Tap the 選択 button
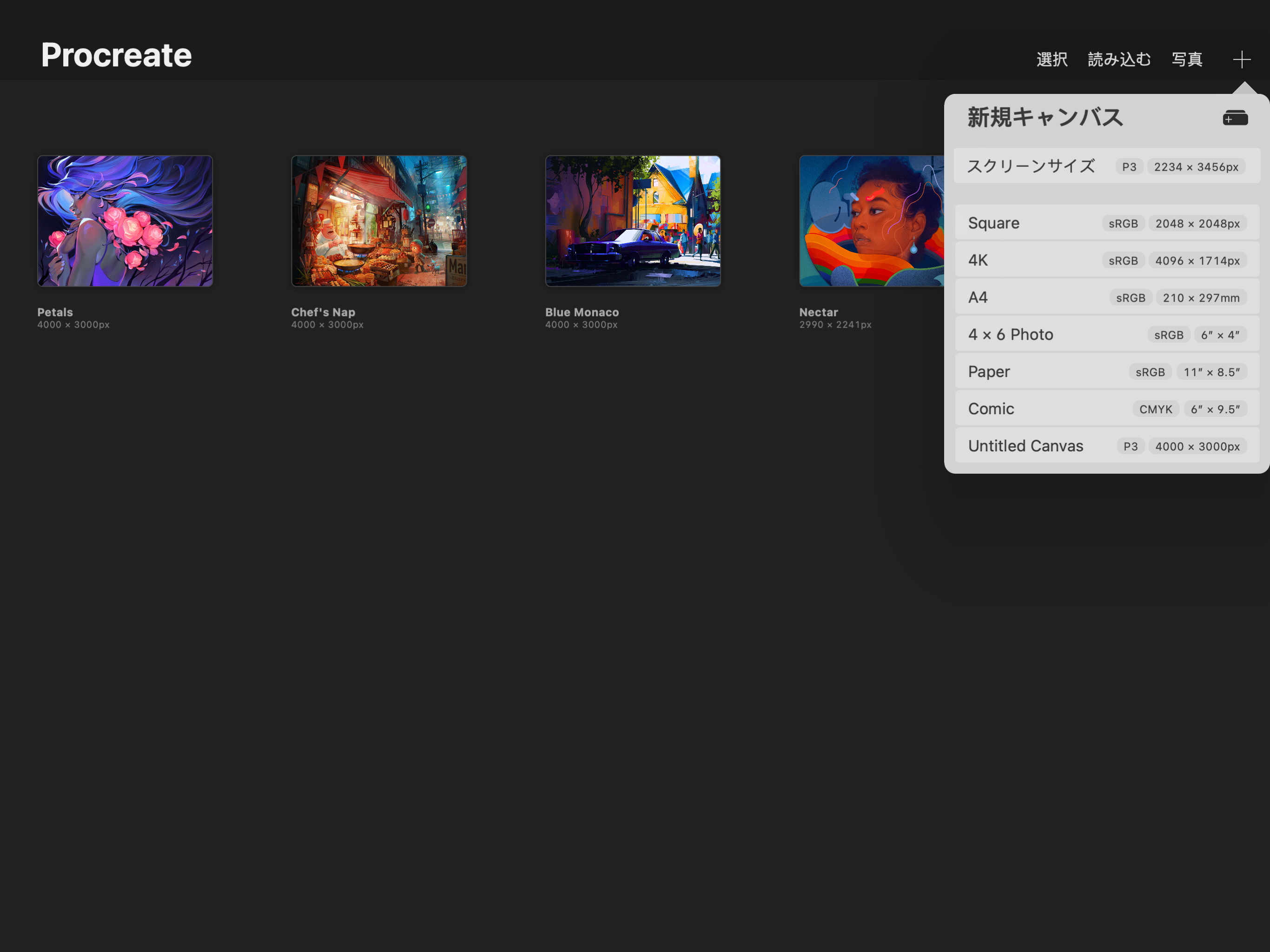The image size is (1270, 952). click(1052, 59)
